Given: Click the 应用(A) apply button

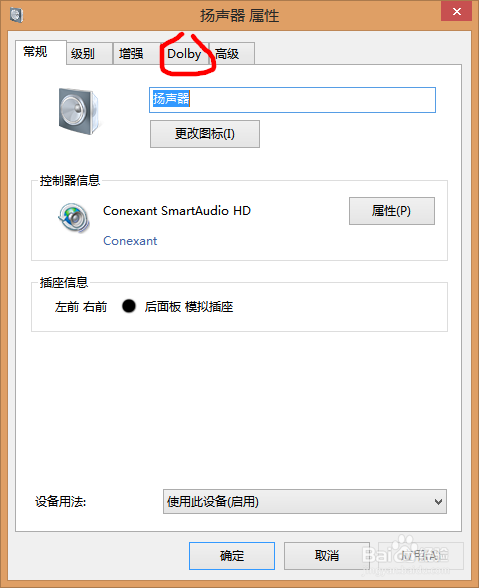Looking at the screenshot, I should [x=421, y=556].
